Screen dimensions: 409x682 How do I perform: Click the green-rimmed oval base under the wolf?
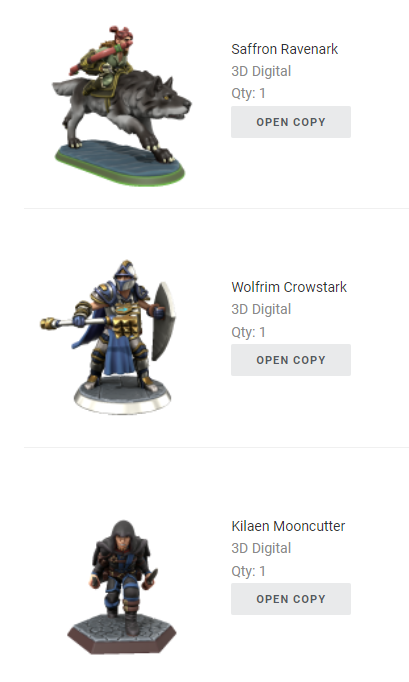[120, 163]
